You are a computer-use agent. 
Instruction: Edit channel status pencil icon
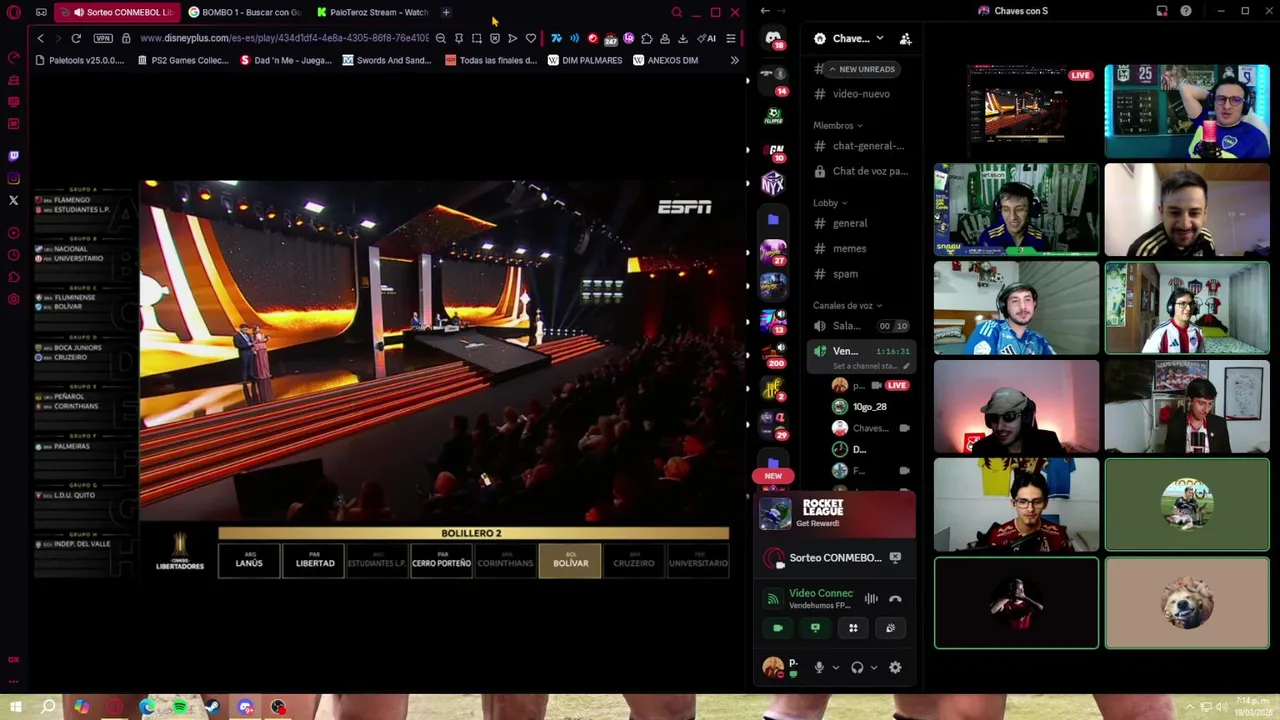click(x=906, y=366)
